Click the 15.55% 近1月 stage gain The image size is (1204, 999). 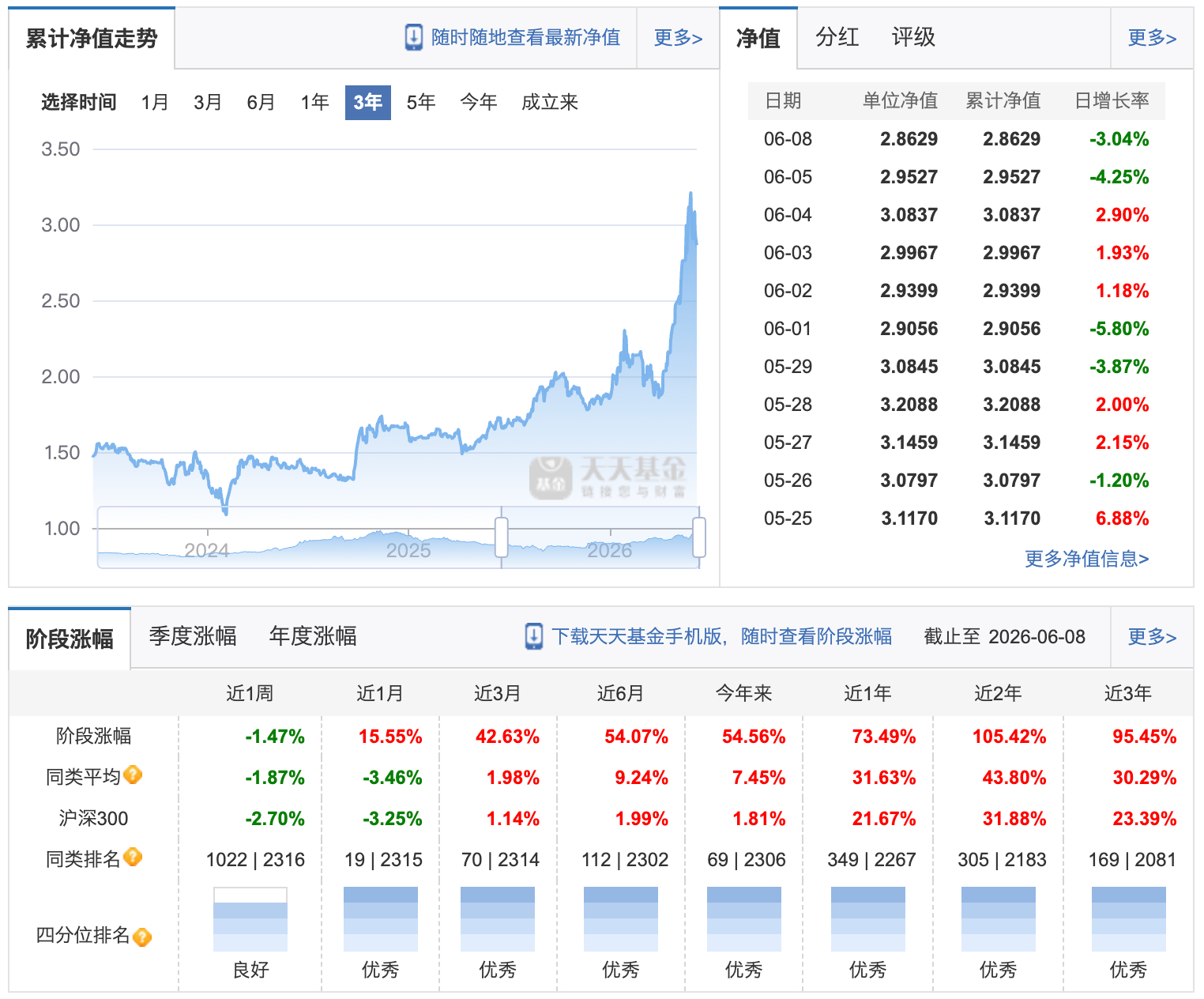(x=390, y=737)
